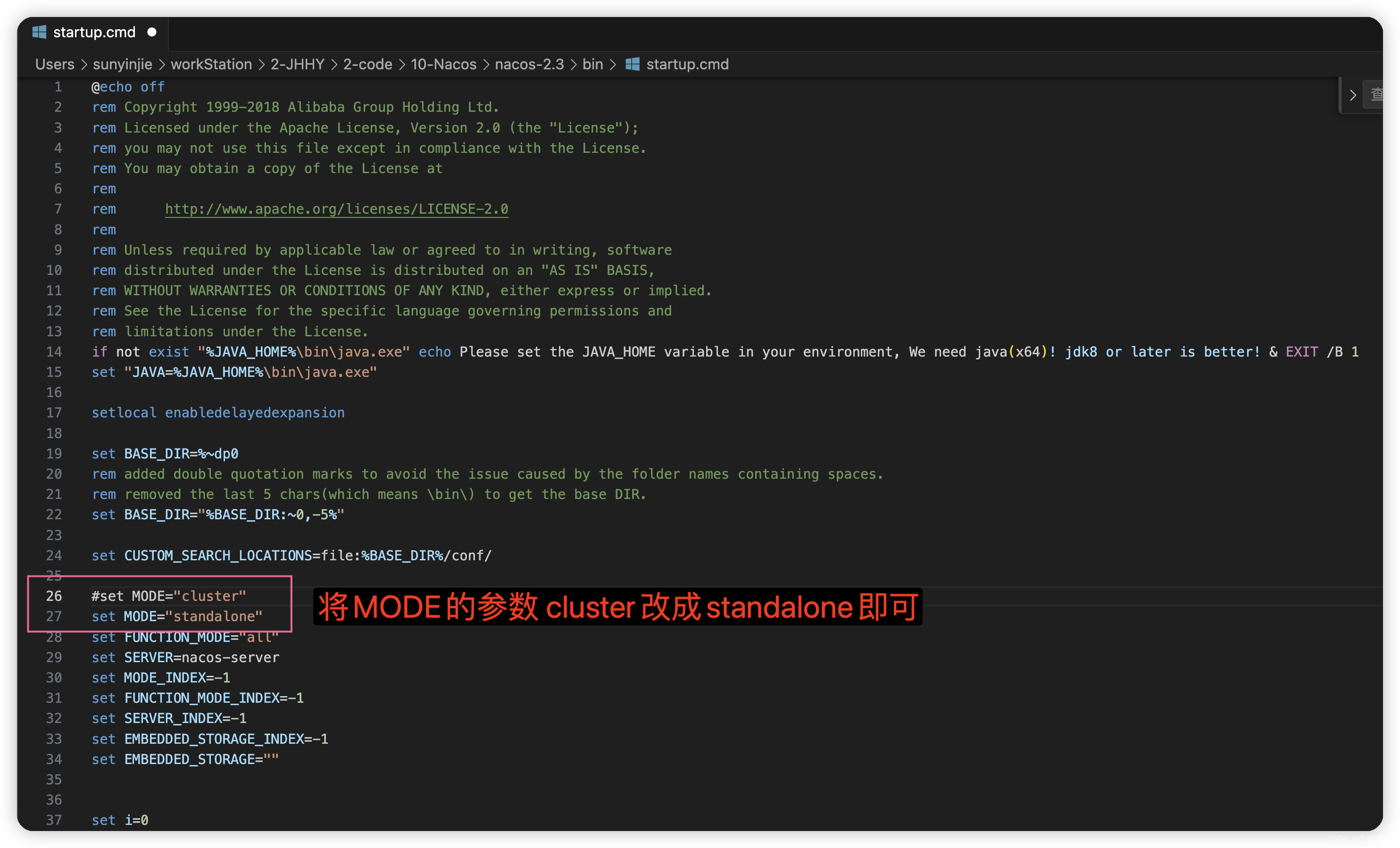The image size is (1400, 848).
Task: Click the 2-code breadcrumb folder
Action: pos(367,64)
